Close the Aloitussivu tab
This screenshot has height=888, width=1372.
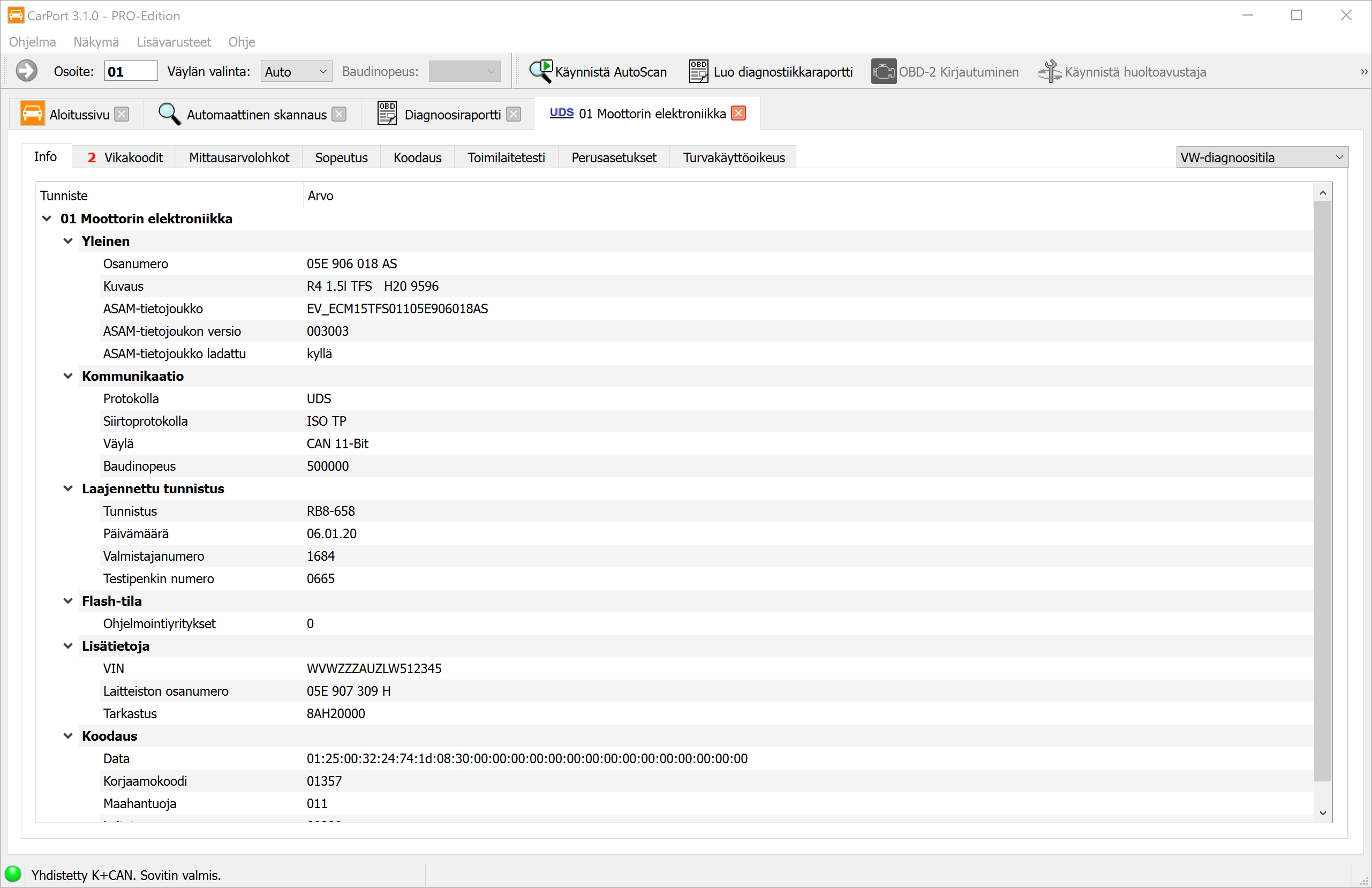click(122, 114)
